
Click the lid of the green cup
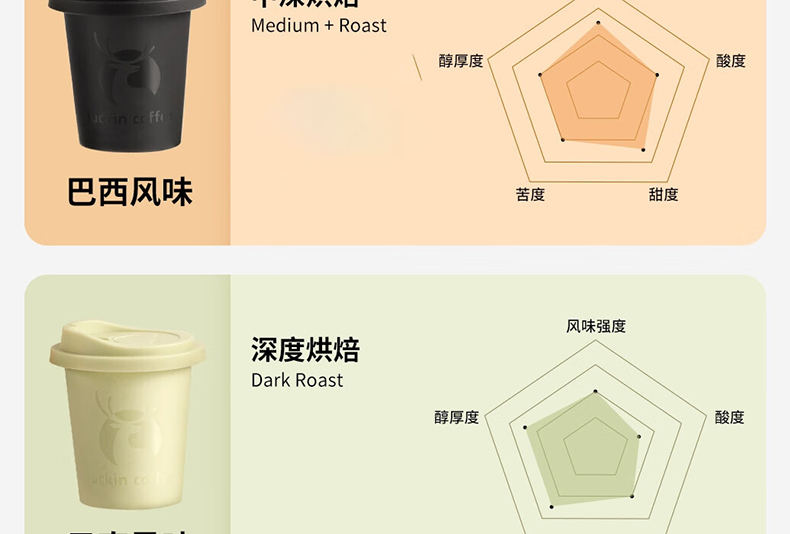point(127,345)
